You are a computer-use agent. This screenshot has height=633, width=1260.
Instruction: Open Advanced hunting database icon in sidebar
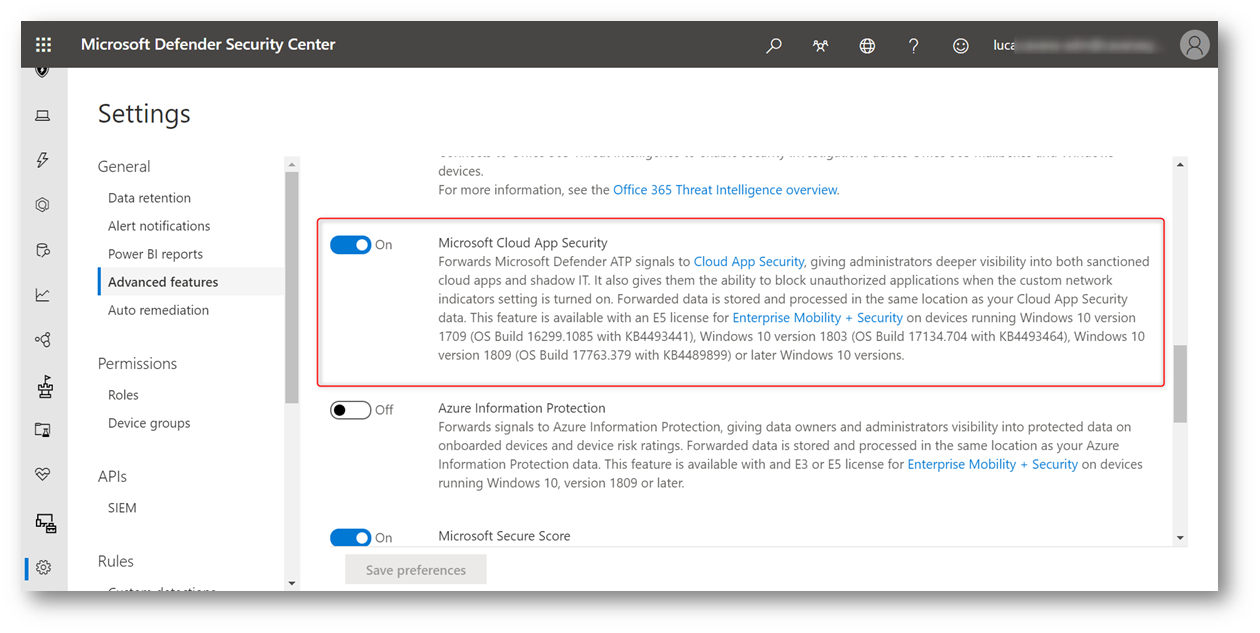(x=43, y=250)
